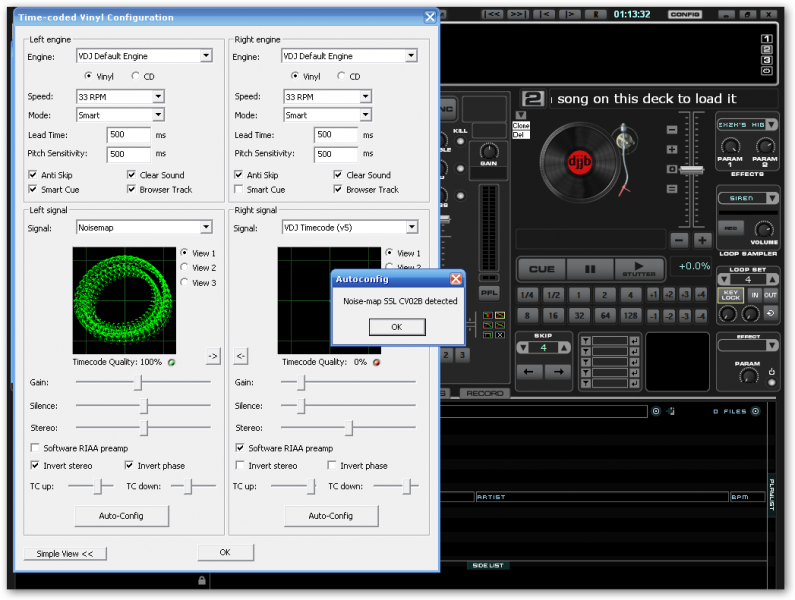795x600 pixels.
Task: Click Clone button on deck 2
Action: coord(521,126)
